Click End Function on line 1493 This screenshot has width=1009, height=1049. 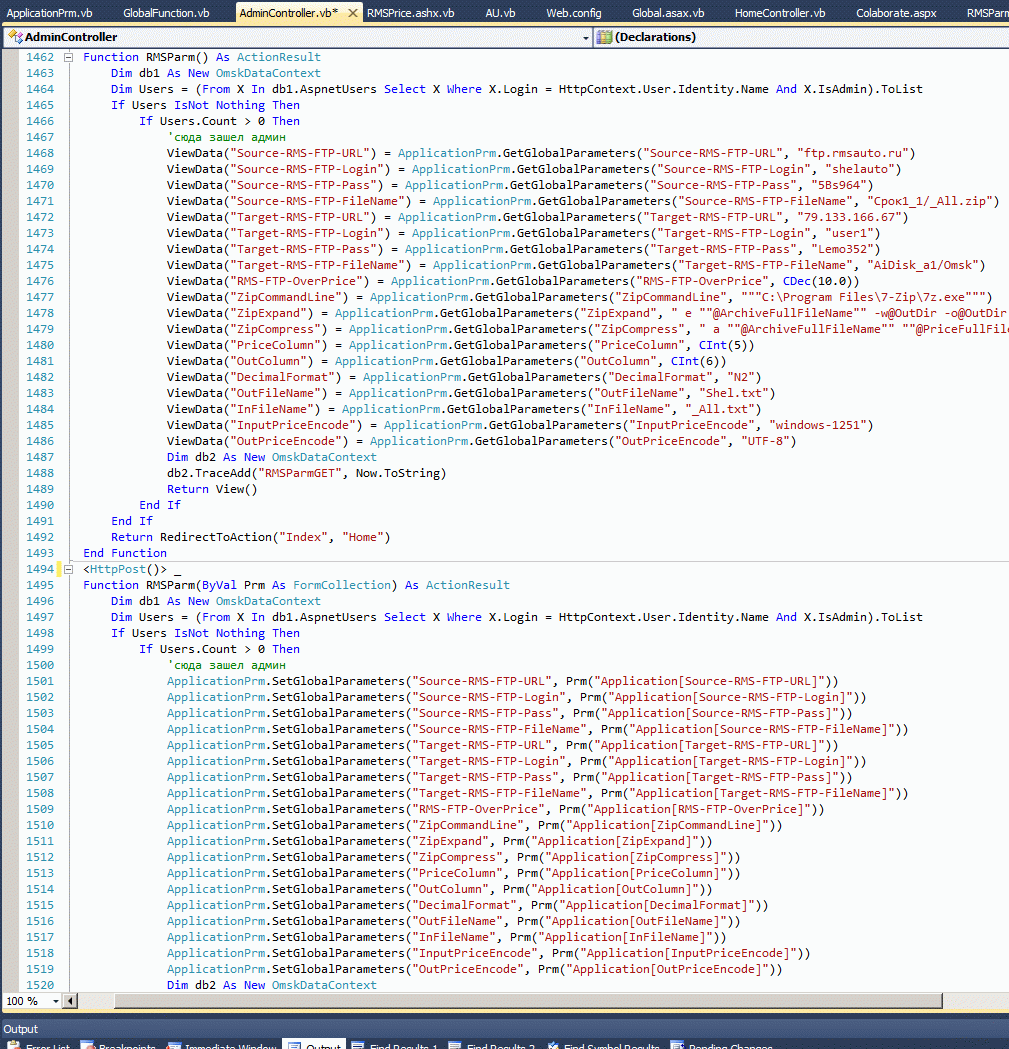[124, 553]
